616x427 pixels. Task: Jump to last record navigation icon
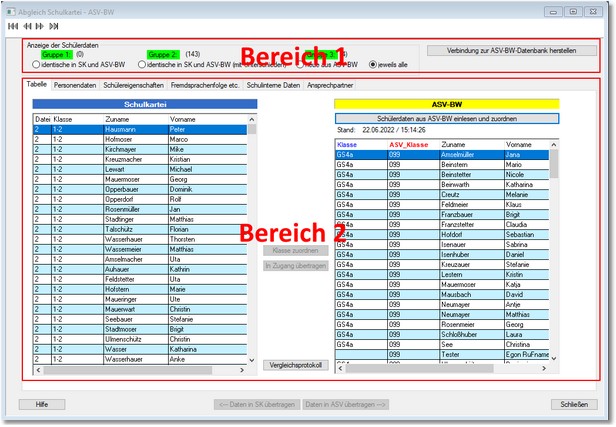[54, 26]
